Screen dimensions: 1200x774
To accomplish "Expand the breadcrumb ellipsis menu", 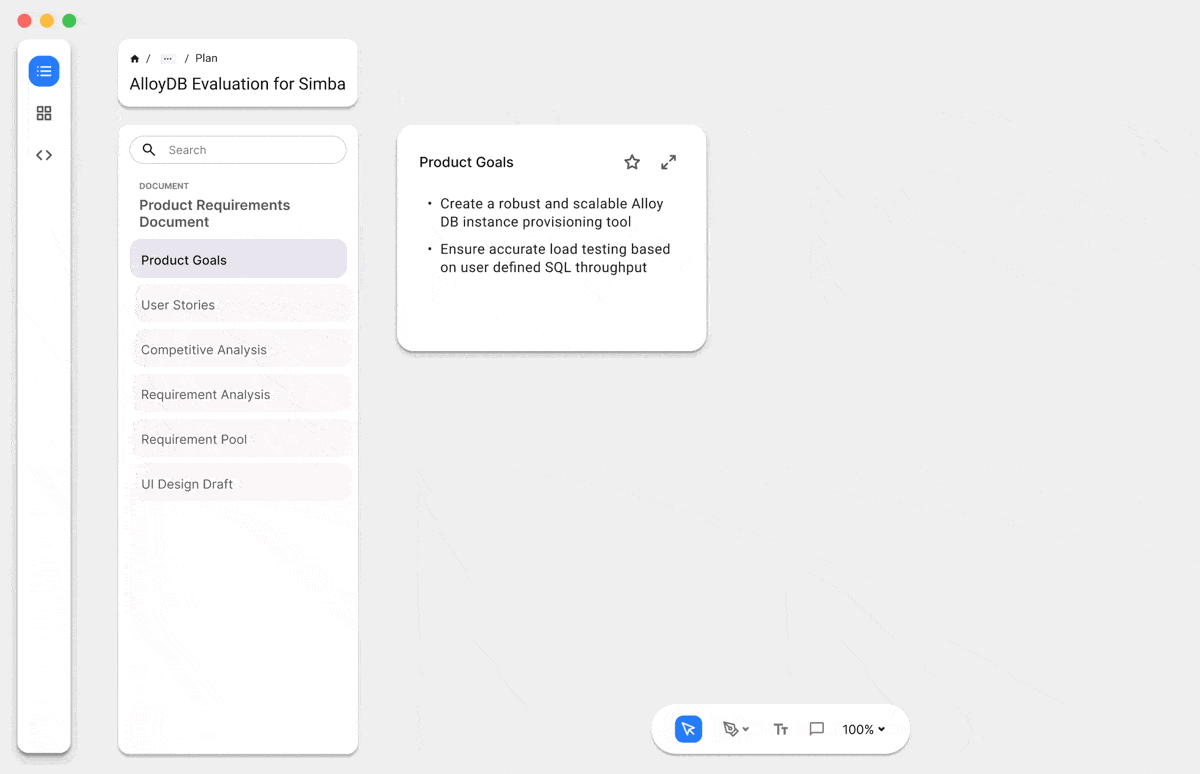I will 167,59.
